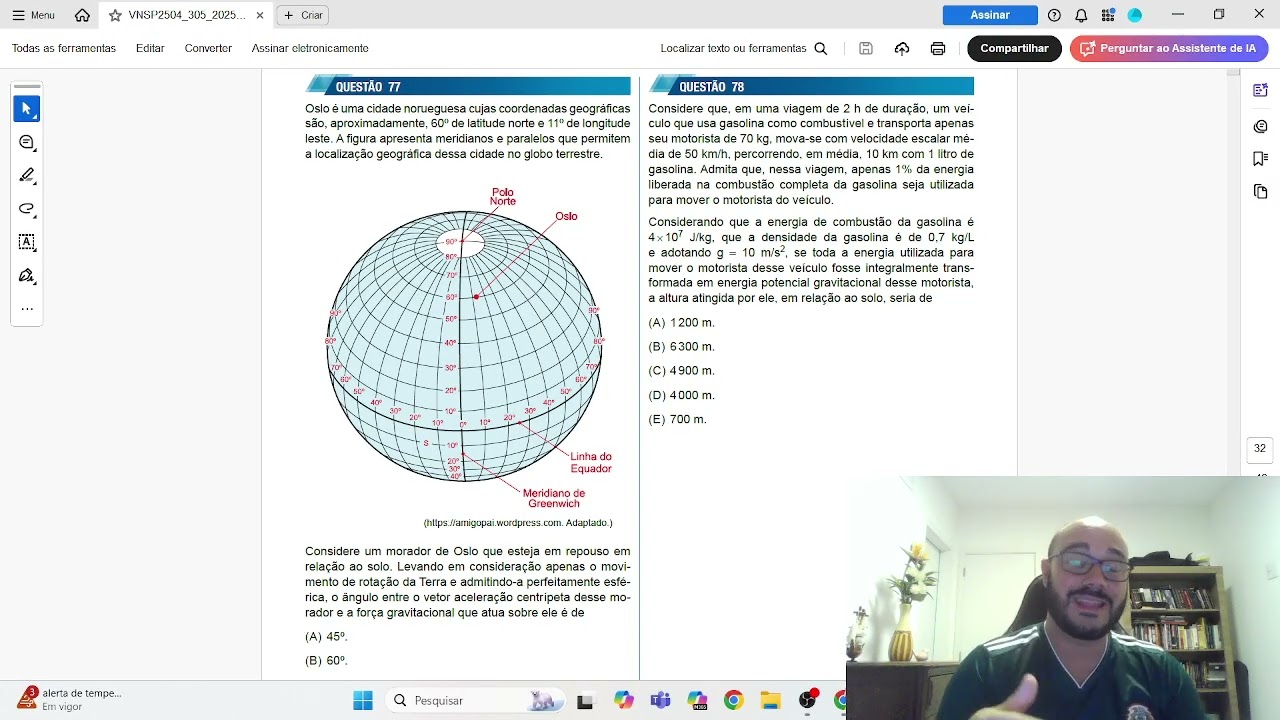Click the QUESTÃO 78 heading
The image size is (1280, 720).
[x=711, y=87]
